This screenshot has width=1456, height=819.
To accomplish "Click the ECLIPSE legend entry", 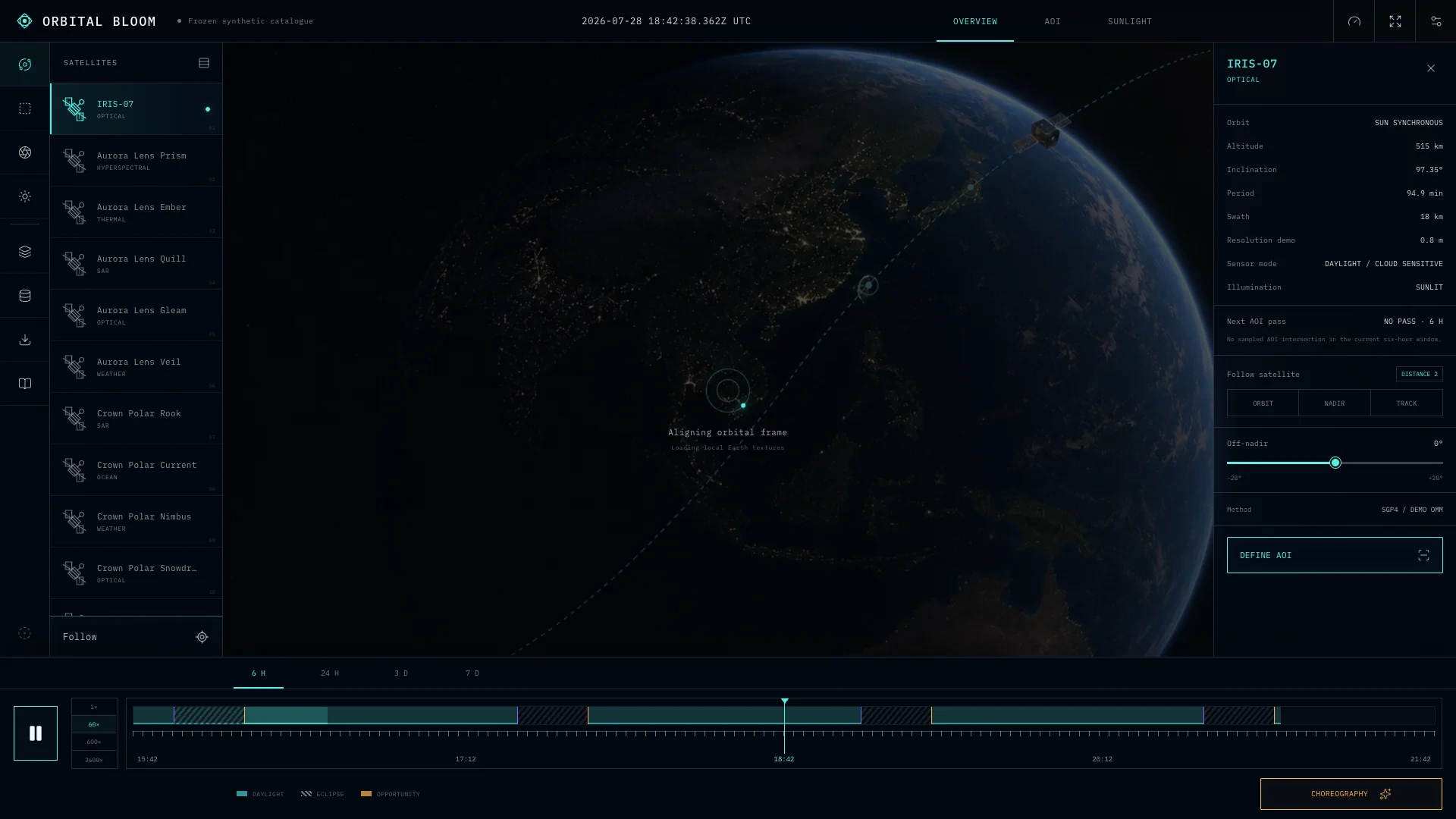I will pyautogui.click(x=322, y=794).
